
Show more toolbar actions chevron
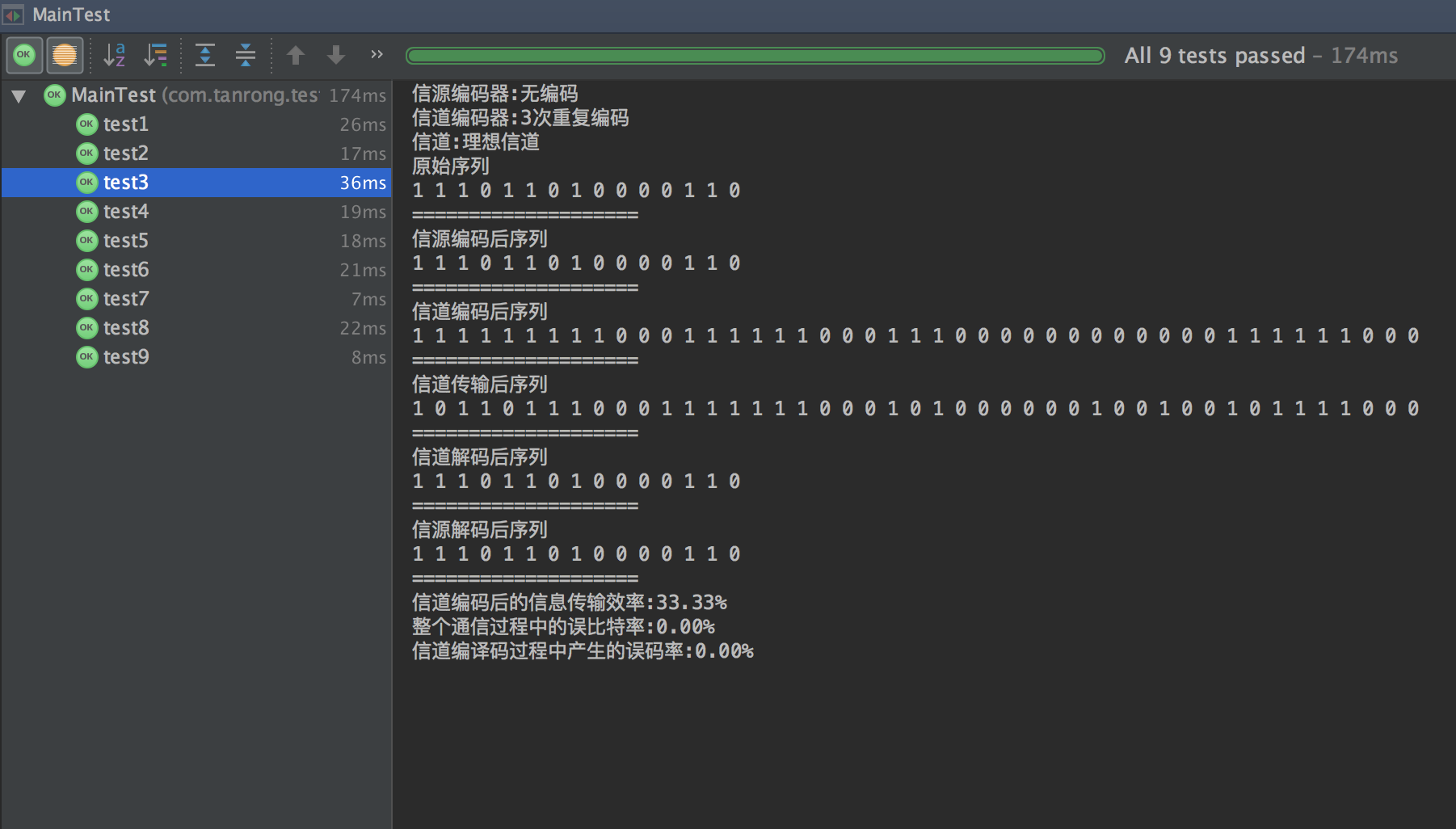(377, 54)
